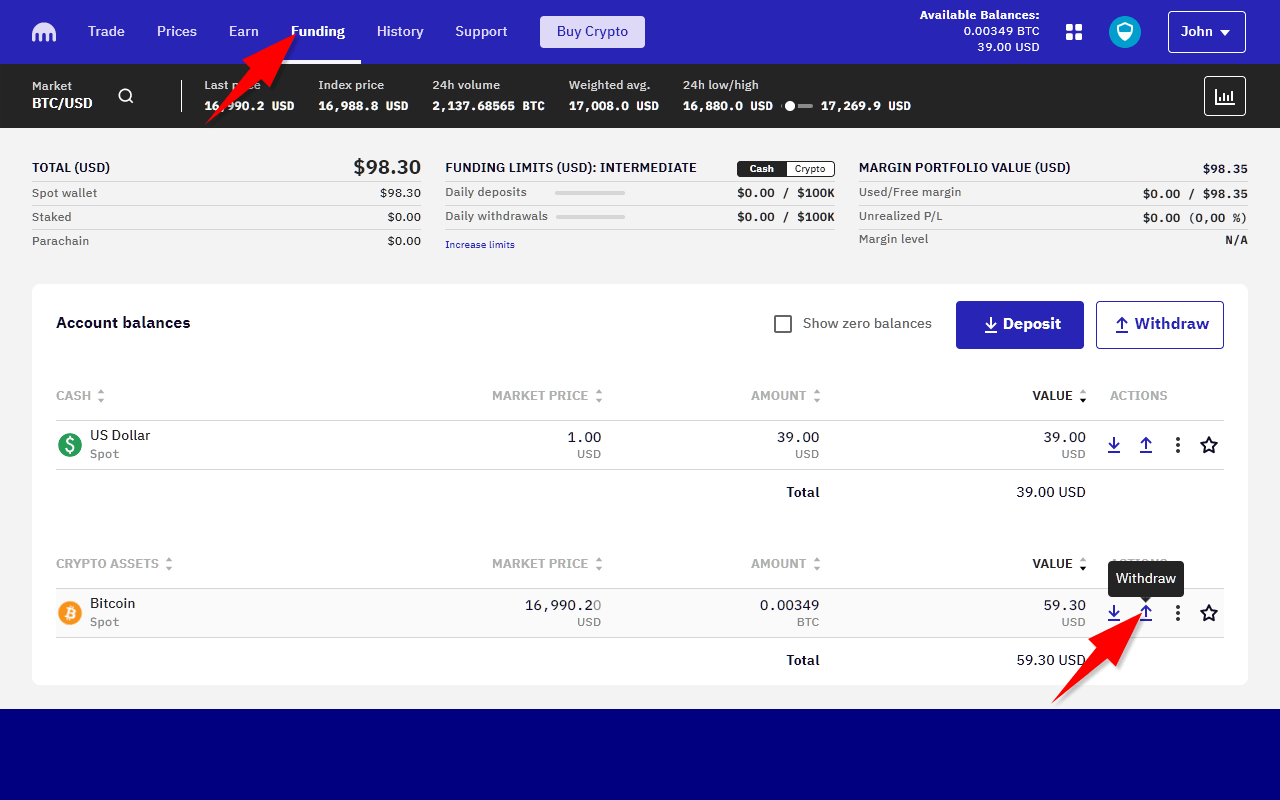Image resolution: width=1280 pixels, height=800 pixels.
Task: Go to the History tab
Action: (400, 32)
